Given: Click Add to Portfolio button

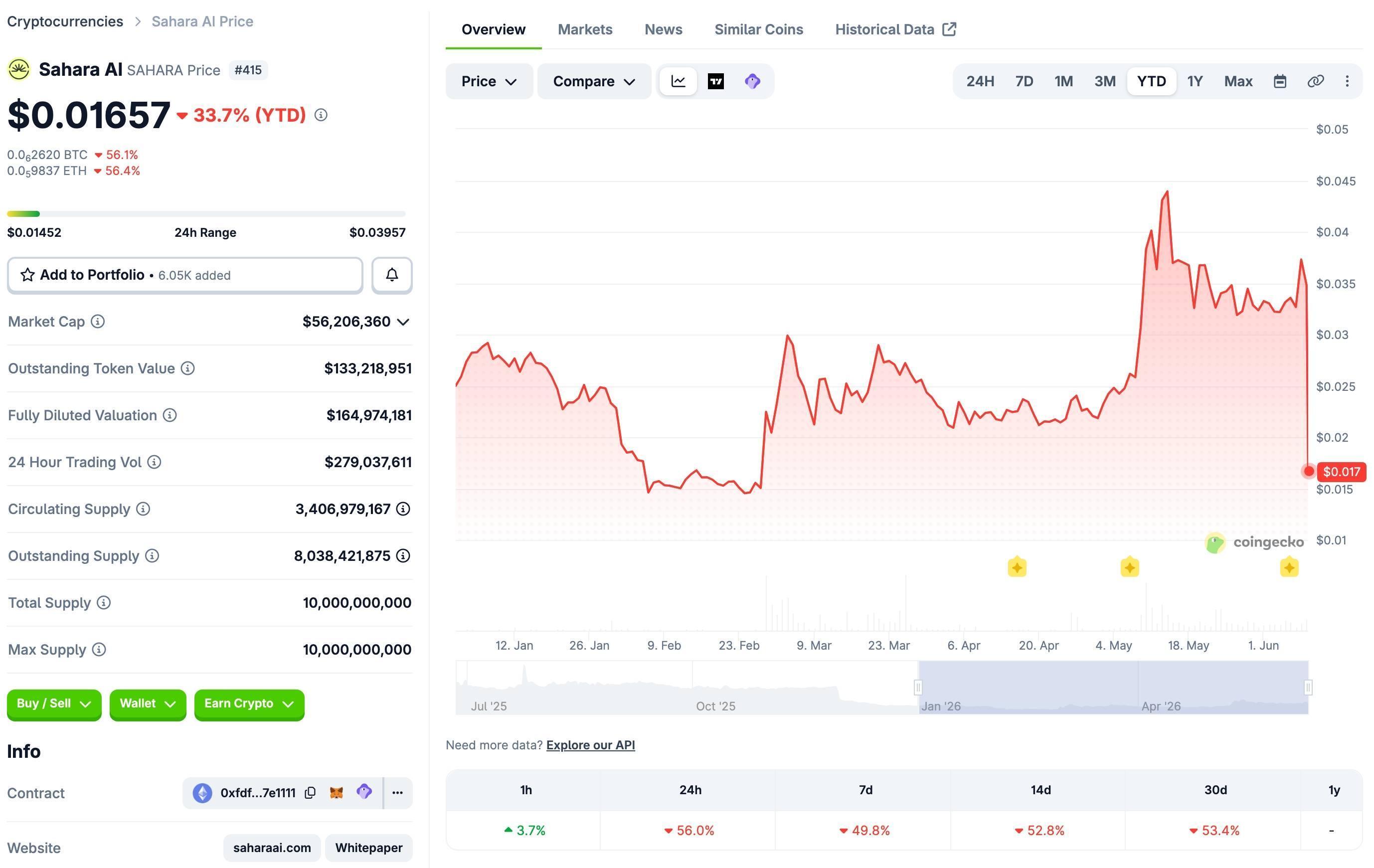Looking at the screenshot, I should tap(185, 275).
